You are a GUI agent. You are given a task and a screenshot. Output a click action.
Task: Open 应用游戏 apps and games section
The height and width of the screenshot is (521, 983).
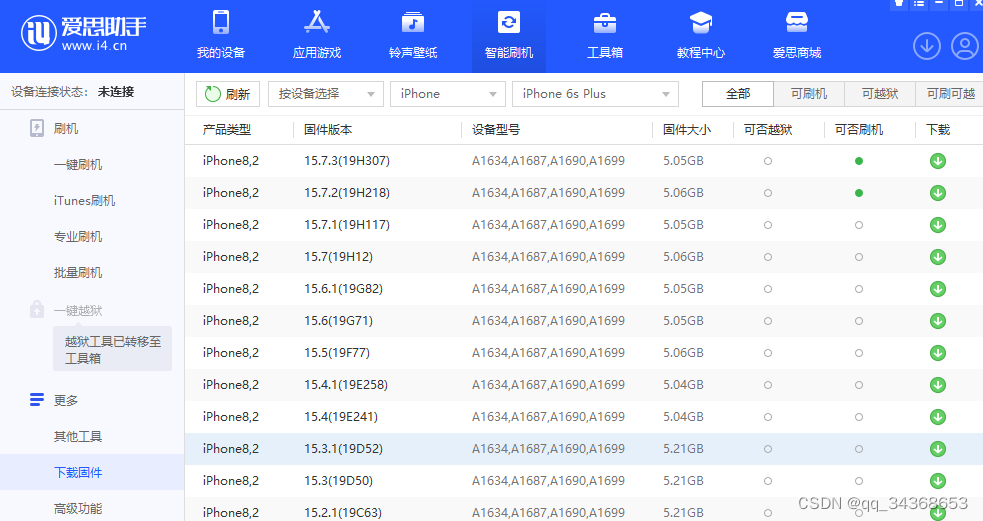[x=317, y=36]
